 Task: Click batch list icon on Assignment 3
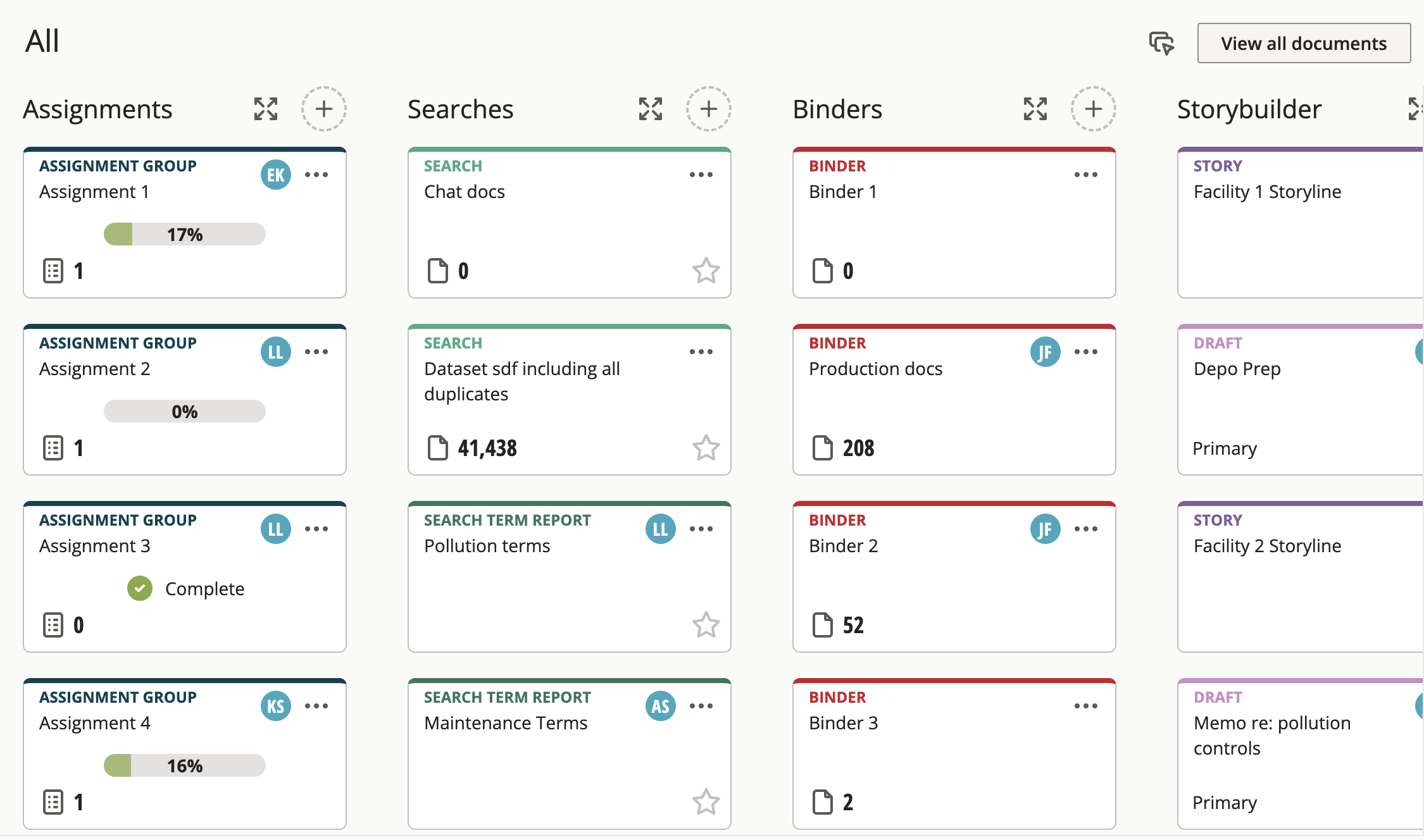(x=53, y=625)
